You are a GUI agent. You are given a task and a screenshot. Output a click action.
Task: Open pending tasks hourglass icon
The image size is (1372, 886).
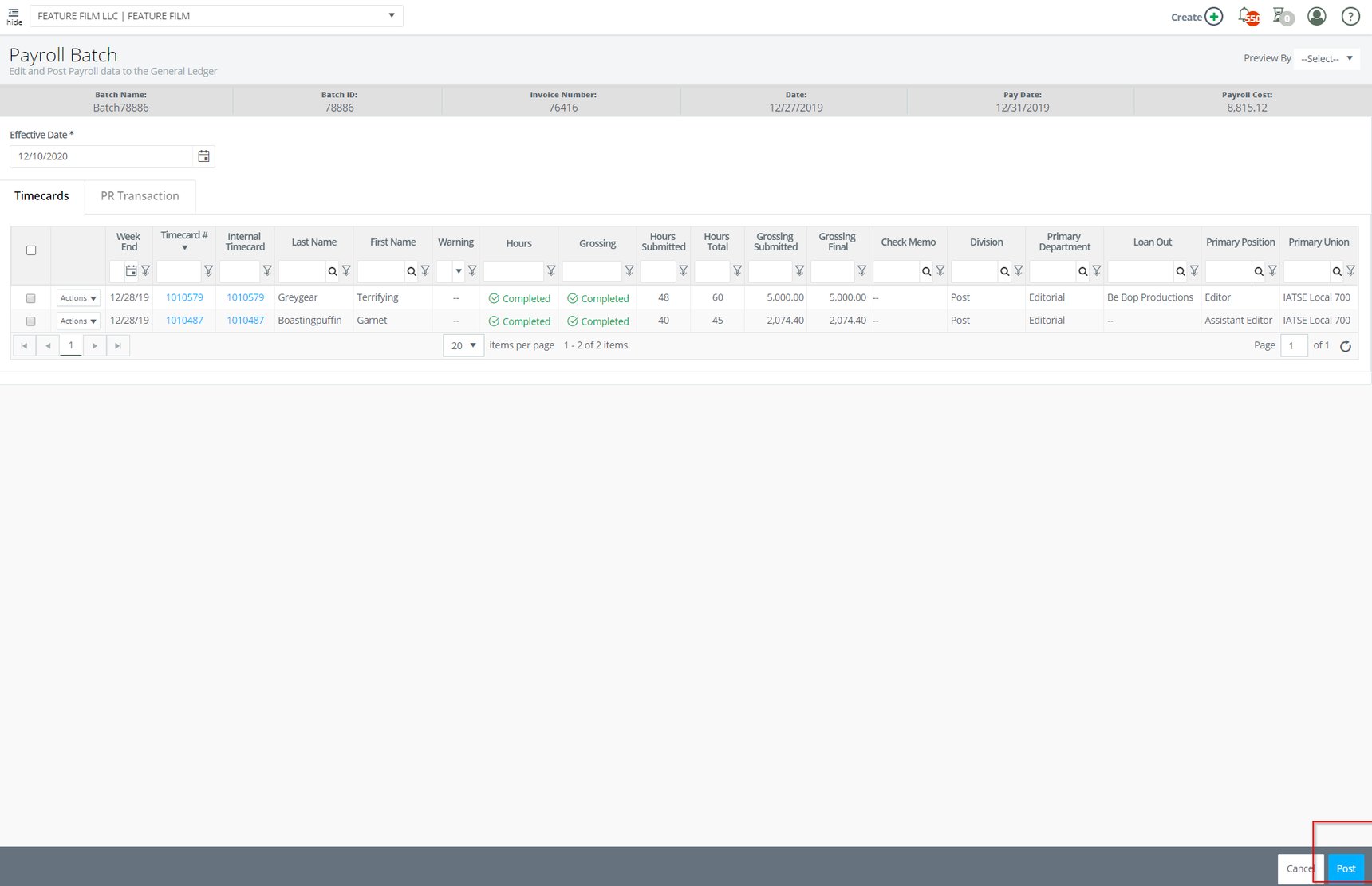tap(1279, 16)
